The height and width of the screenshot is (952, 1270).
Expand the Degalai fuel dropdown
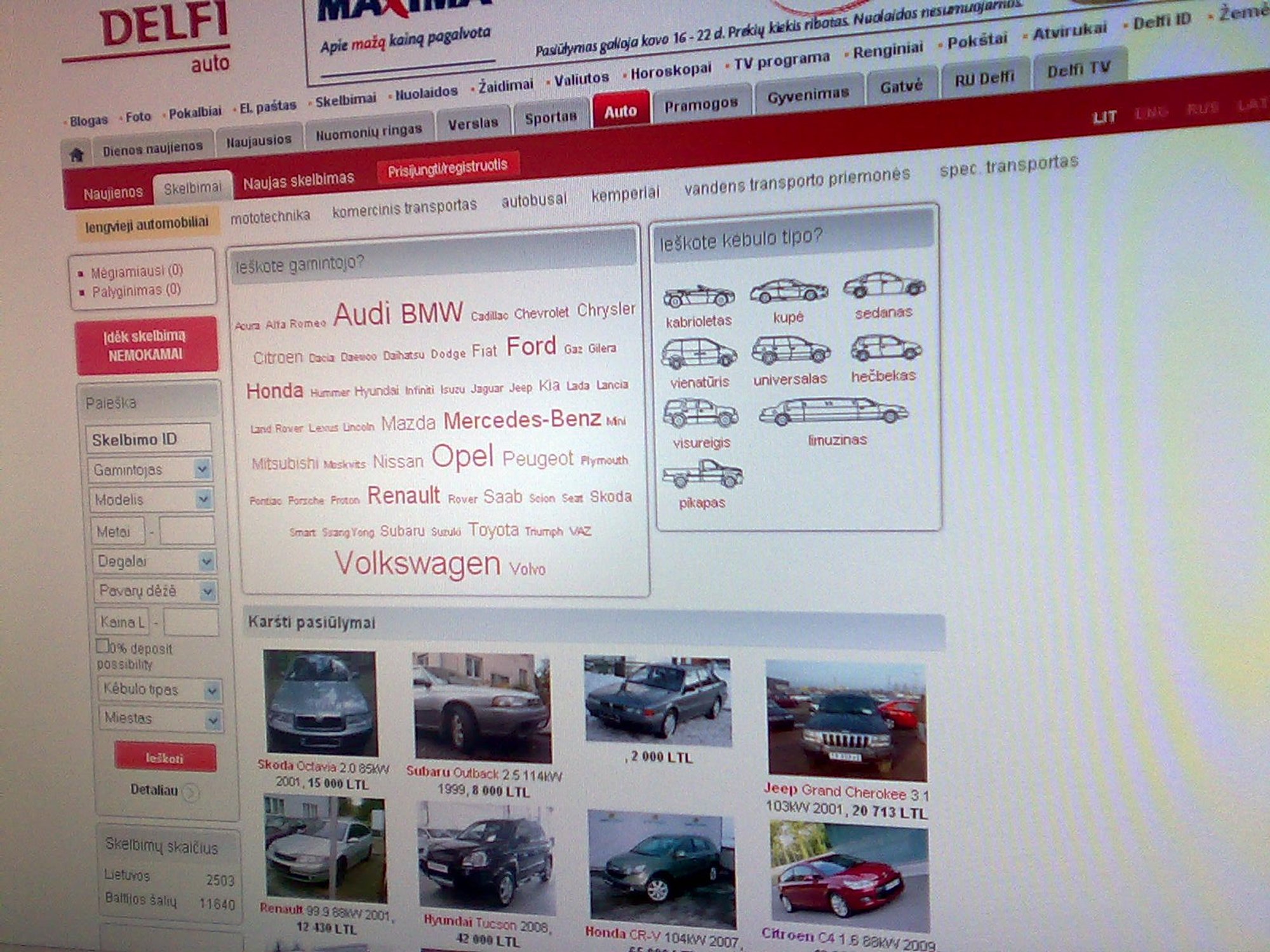(154, 561)
